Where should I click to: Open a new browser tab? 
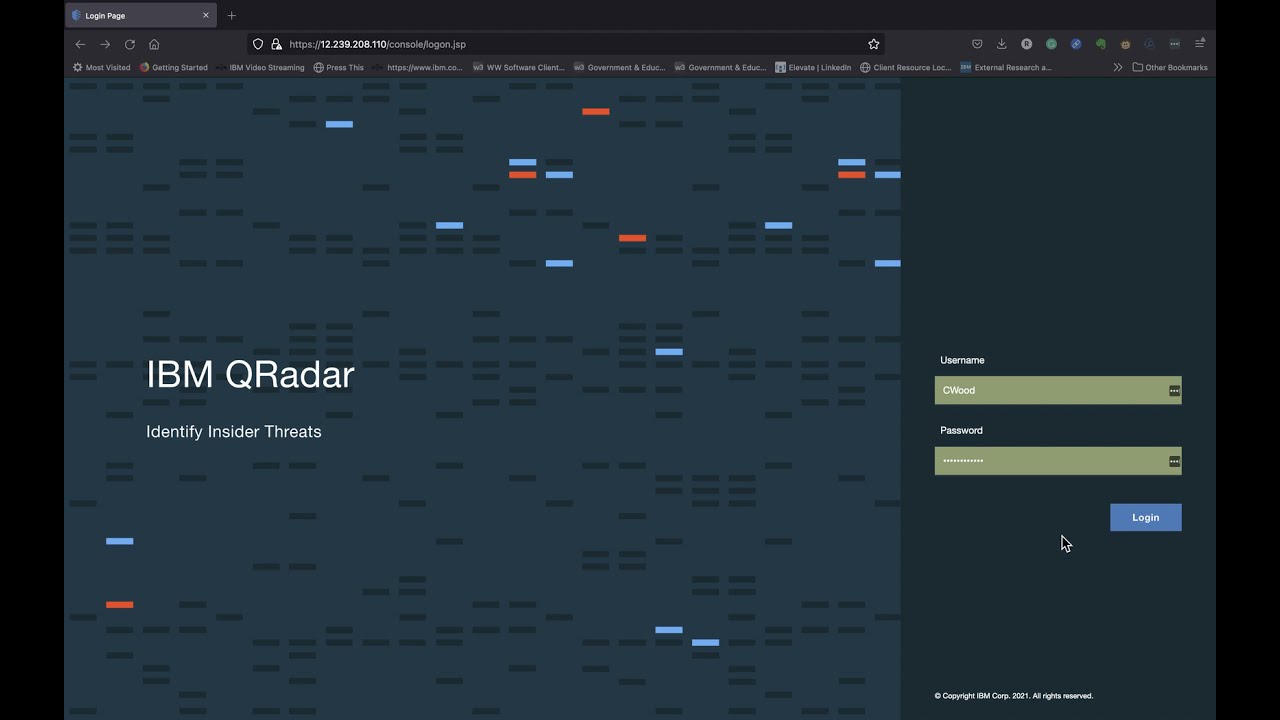pos(232,16)
